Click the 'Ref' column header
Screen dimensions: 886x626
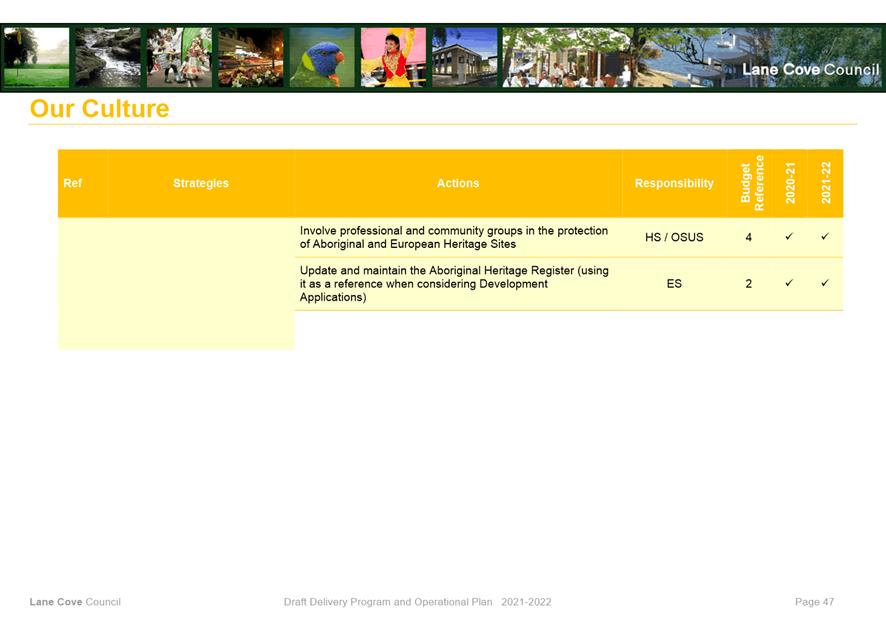[x=73, y=183]
